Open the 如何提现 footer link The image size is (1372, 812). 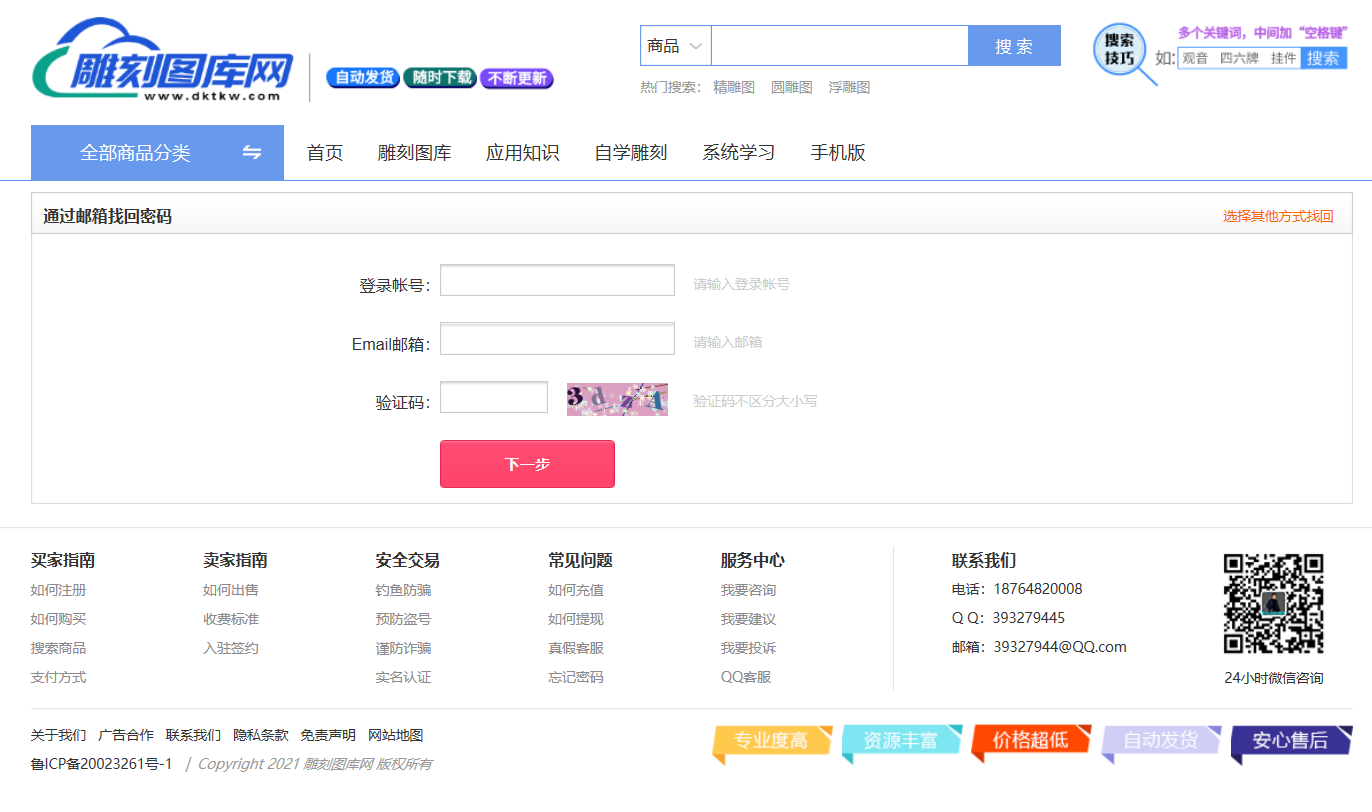coord(576,619)
